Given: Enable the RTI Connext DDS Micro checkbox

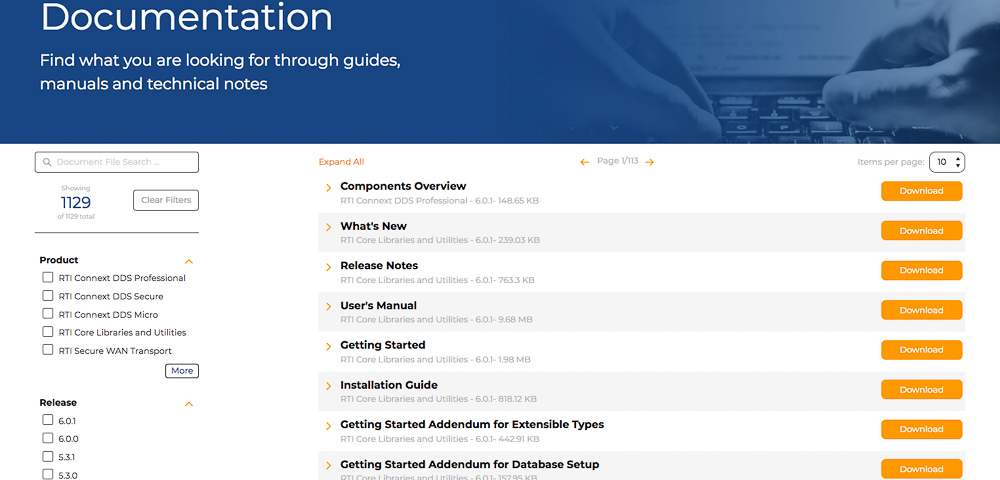Looking at the screenshot, I should tap(47, 314).
